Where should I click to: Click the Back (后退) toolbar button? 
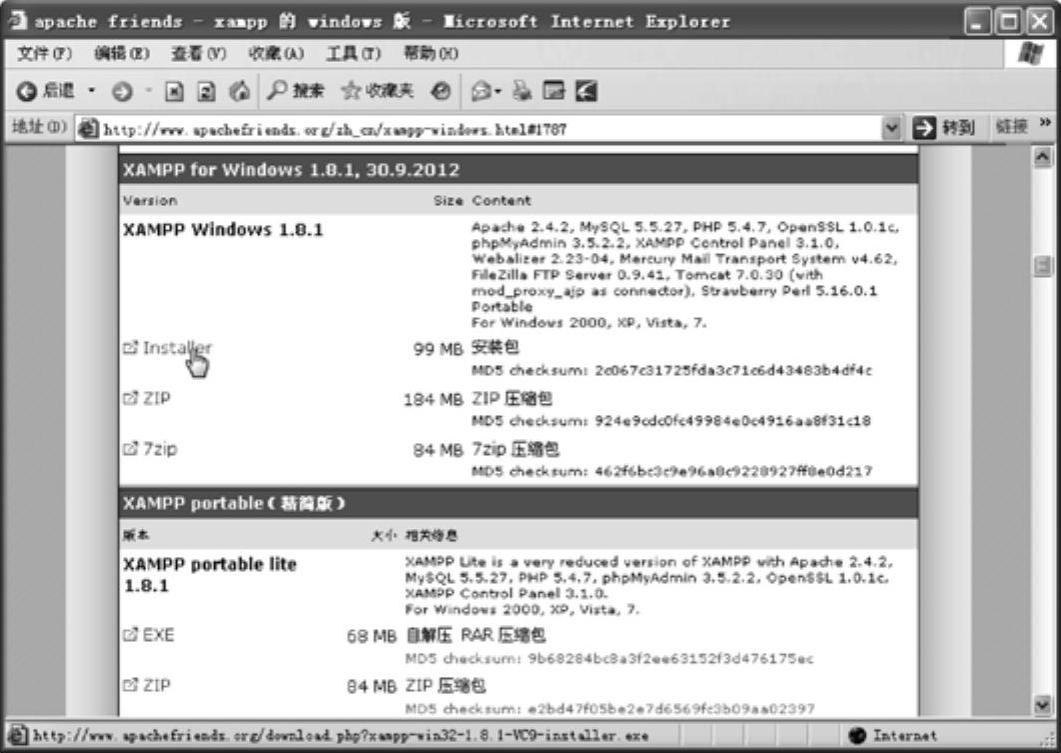coord(45,91)
